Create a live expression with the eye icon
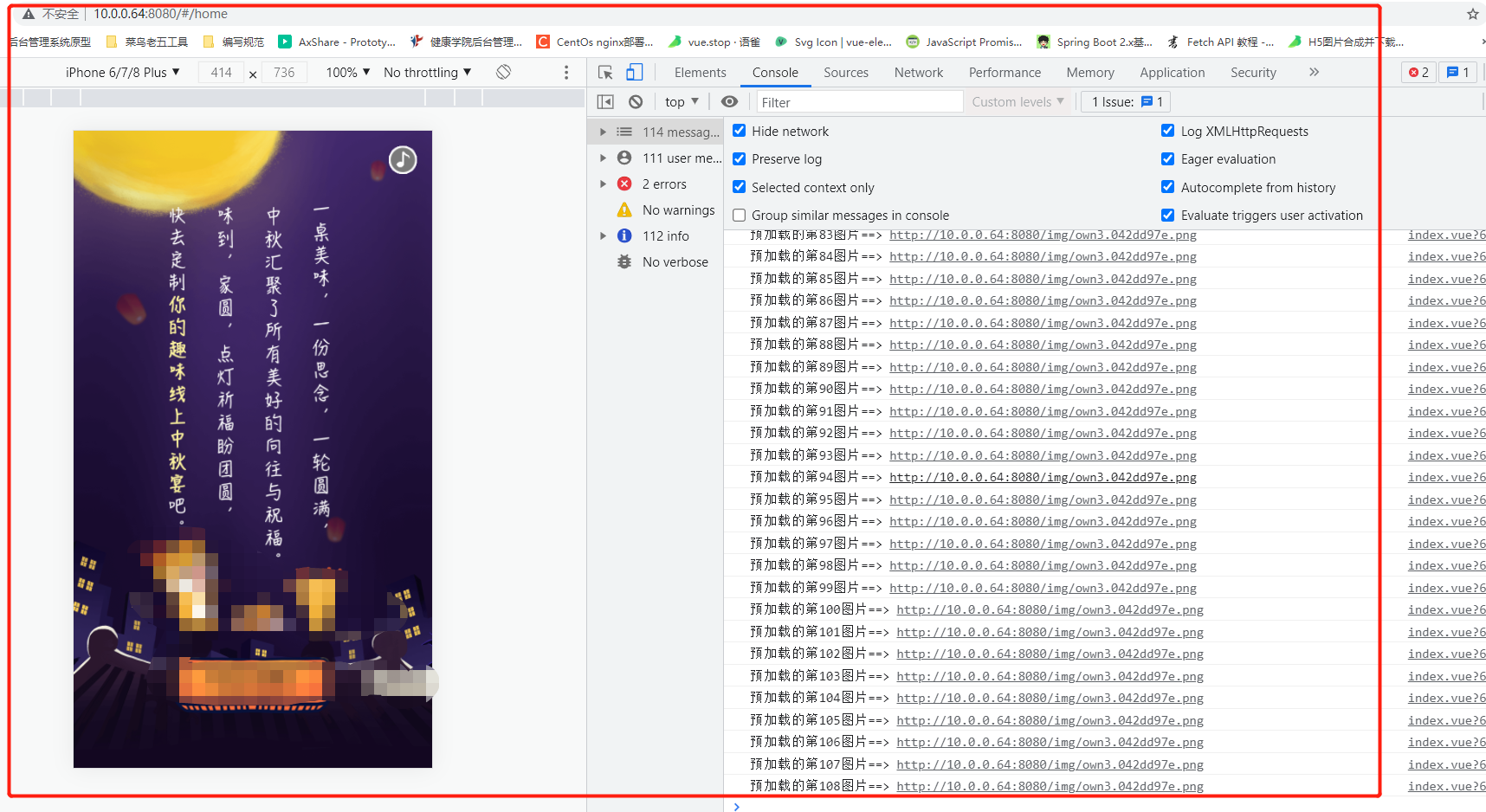The height and width of the screenshot is (812, 1486). (x=729, y=101)
